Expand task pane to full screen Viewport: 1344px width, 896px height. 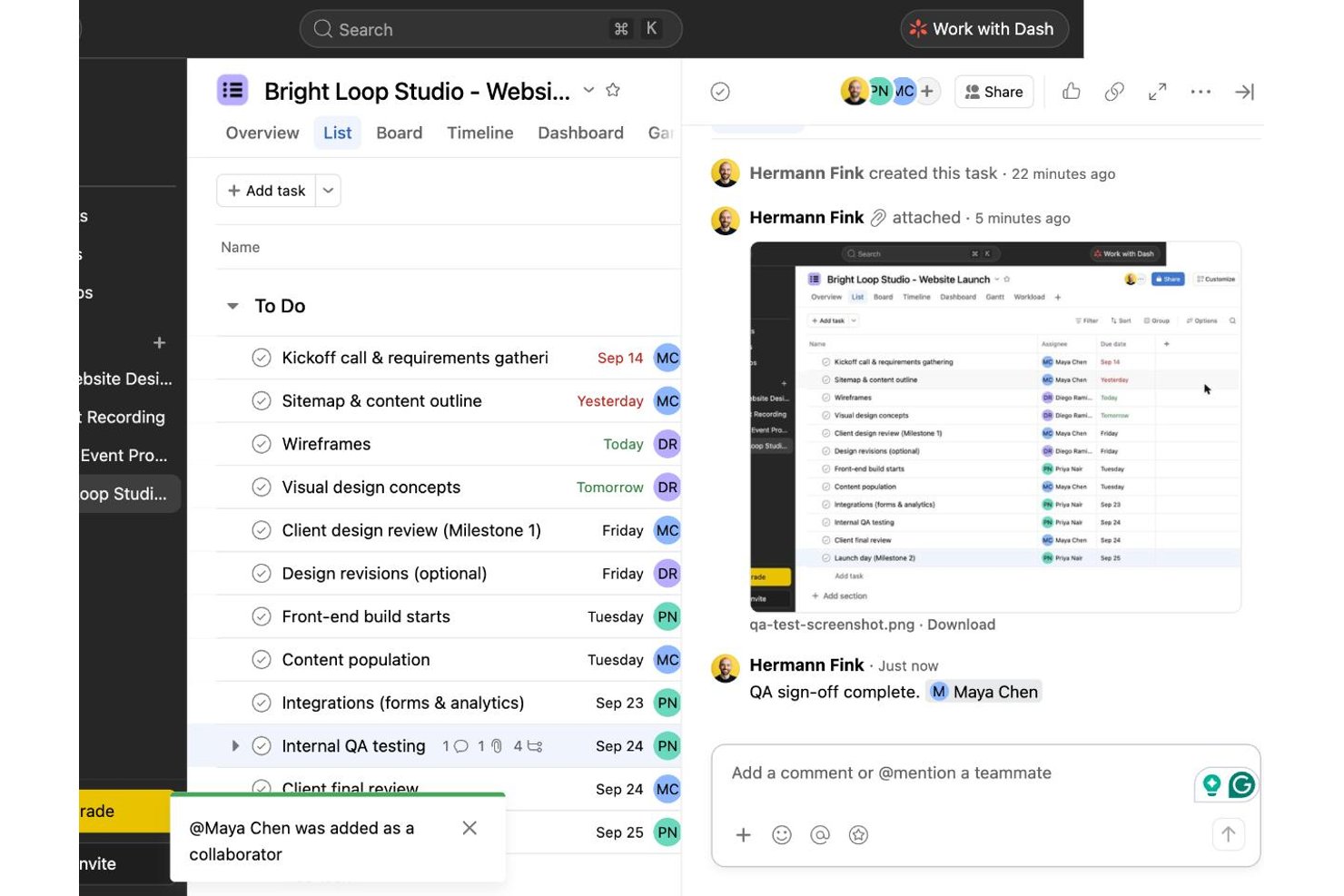click(x=1157, y=92)
